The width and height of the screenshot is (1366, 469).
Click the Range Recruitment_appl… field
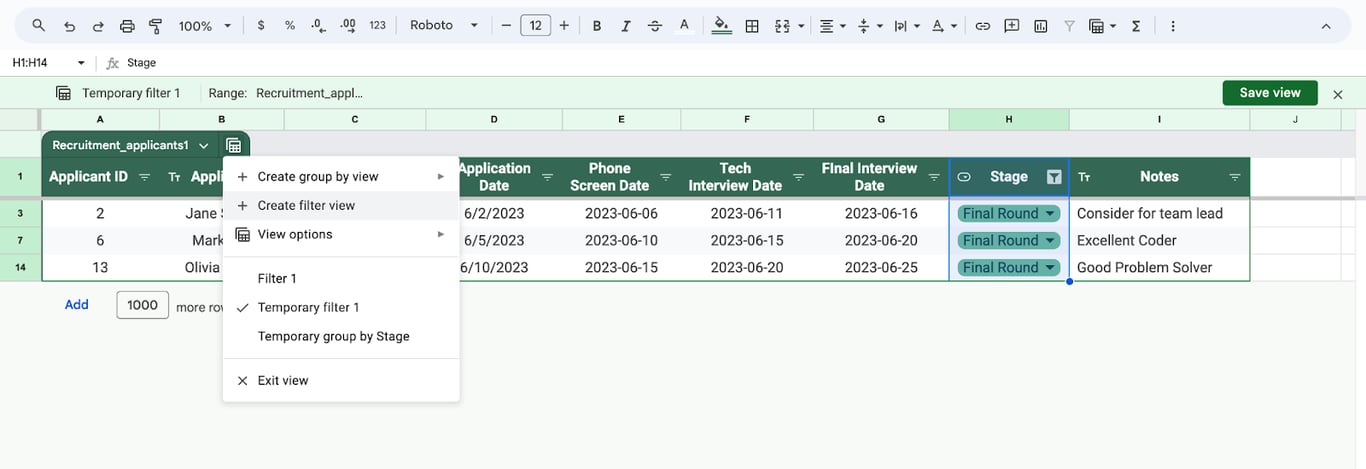pyautogui.click(x=309, y=93)
